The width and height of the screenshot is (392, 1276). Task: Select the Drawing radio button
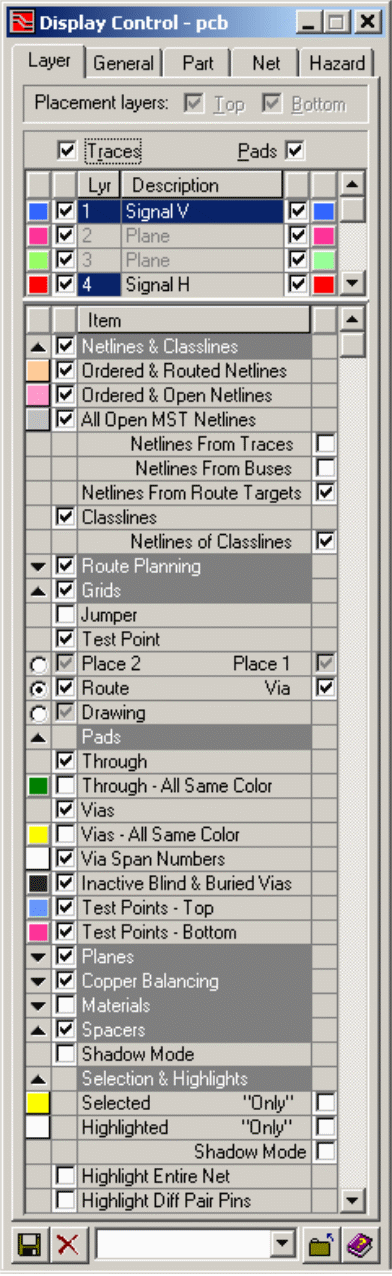point(38,713)
